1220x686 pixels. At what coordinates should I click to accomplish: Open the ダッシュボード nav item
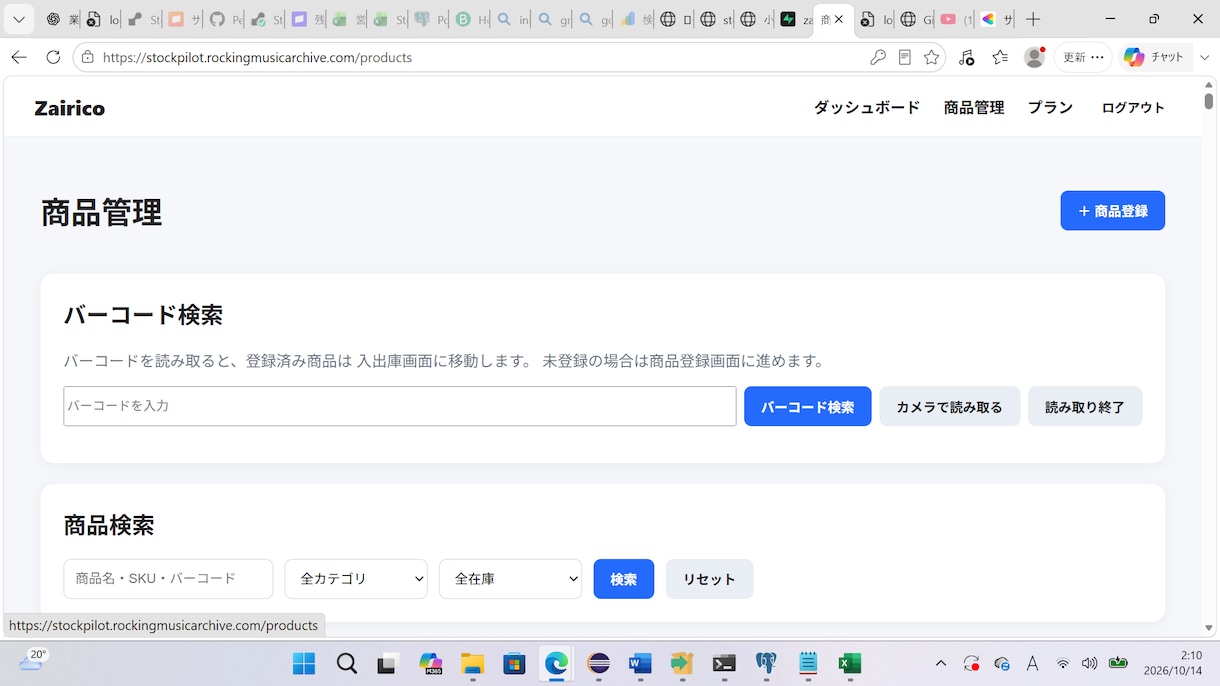pos(867,108)
